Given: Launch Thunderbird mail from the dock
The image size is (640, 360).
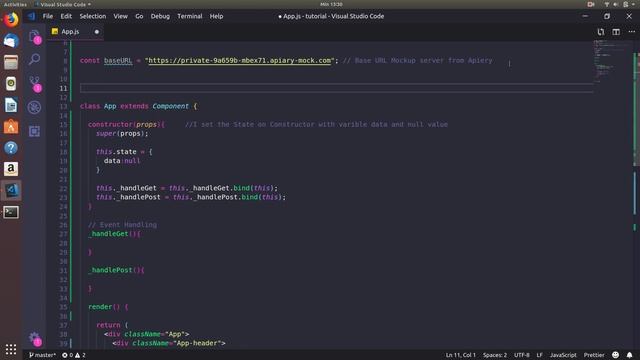Looking at the screenshot, I should [x=11, y=41].
